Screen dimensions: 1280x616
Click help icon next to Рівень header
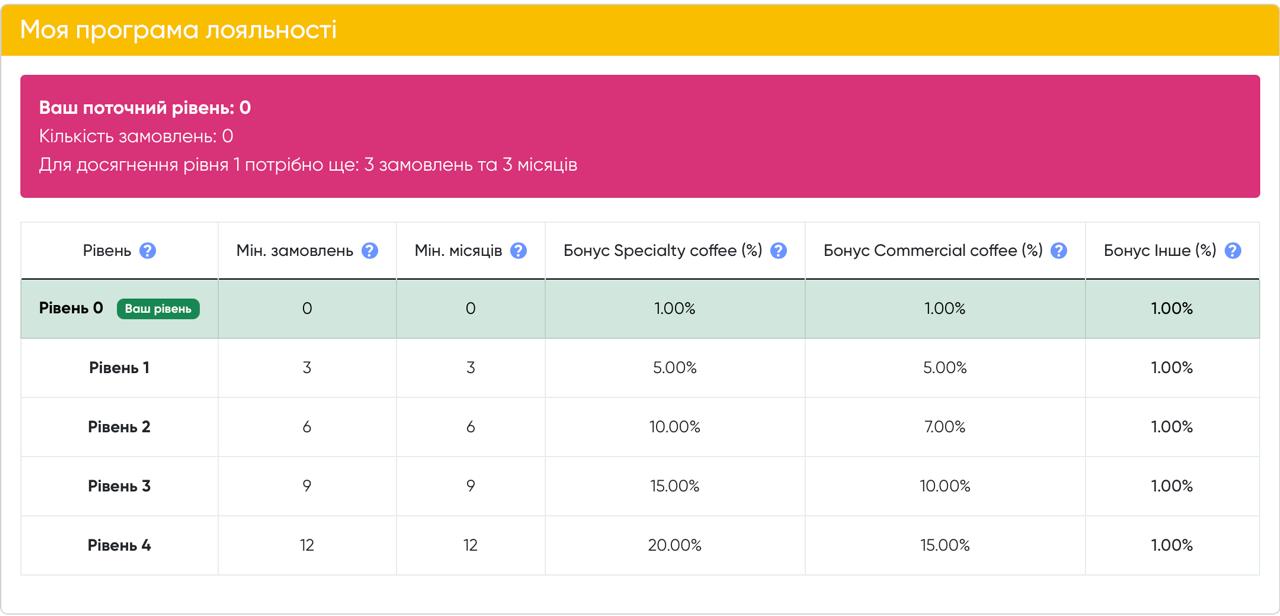point(148,251)
